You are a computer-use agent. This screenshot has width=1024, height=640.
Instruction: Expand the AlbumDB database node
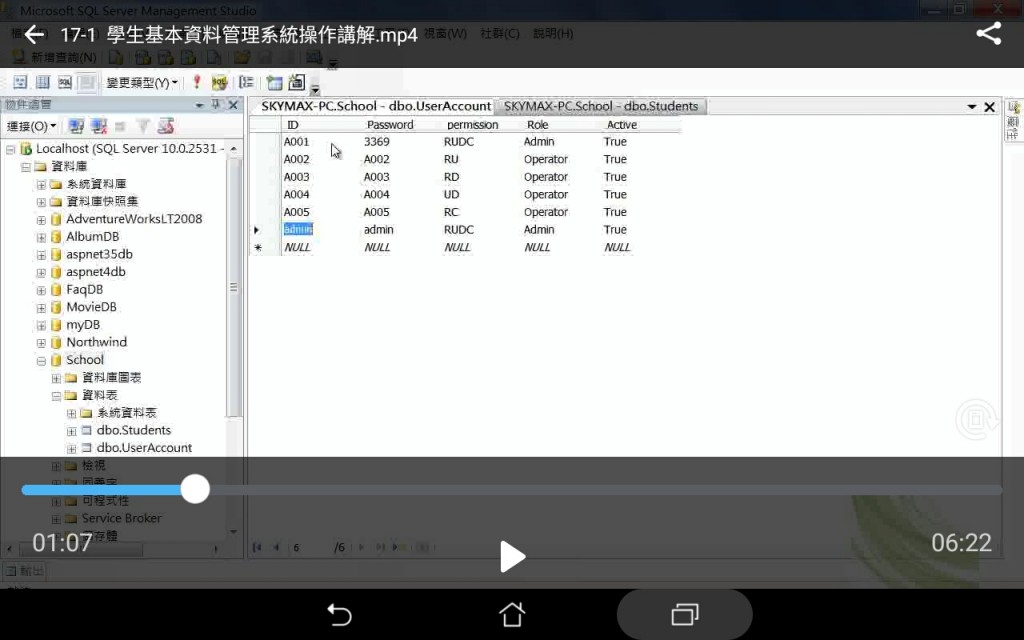(x=41, y=238)
